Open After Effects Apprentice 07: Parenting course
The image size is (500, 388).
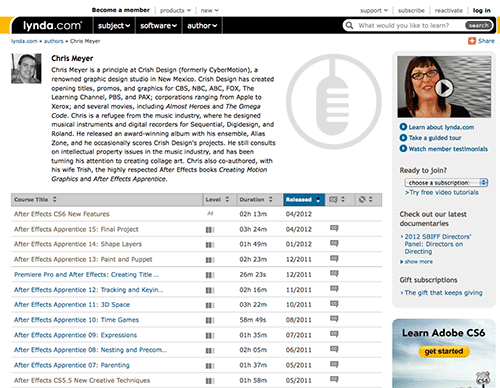pos(72,365)
